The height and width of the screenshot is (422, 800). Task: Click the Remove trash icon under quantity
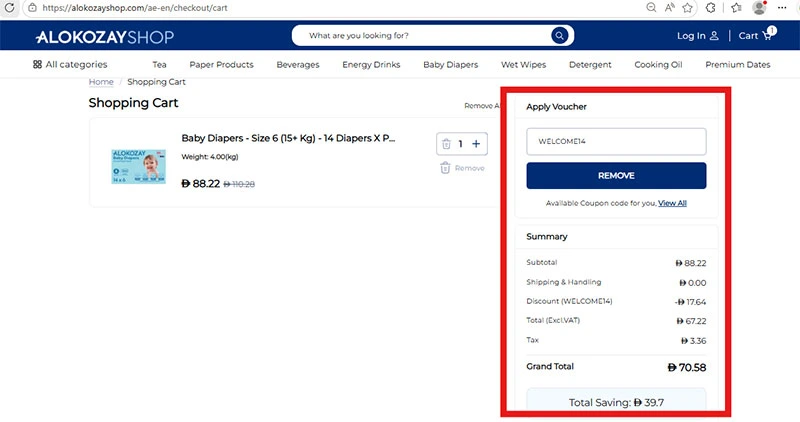445,168
